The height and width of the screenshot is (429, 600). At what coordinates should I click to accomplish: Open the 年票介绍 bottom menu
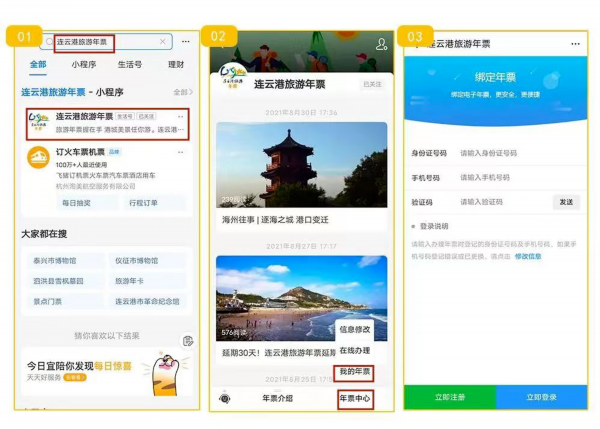click(x=278, y=398)
